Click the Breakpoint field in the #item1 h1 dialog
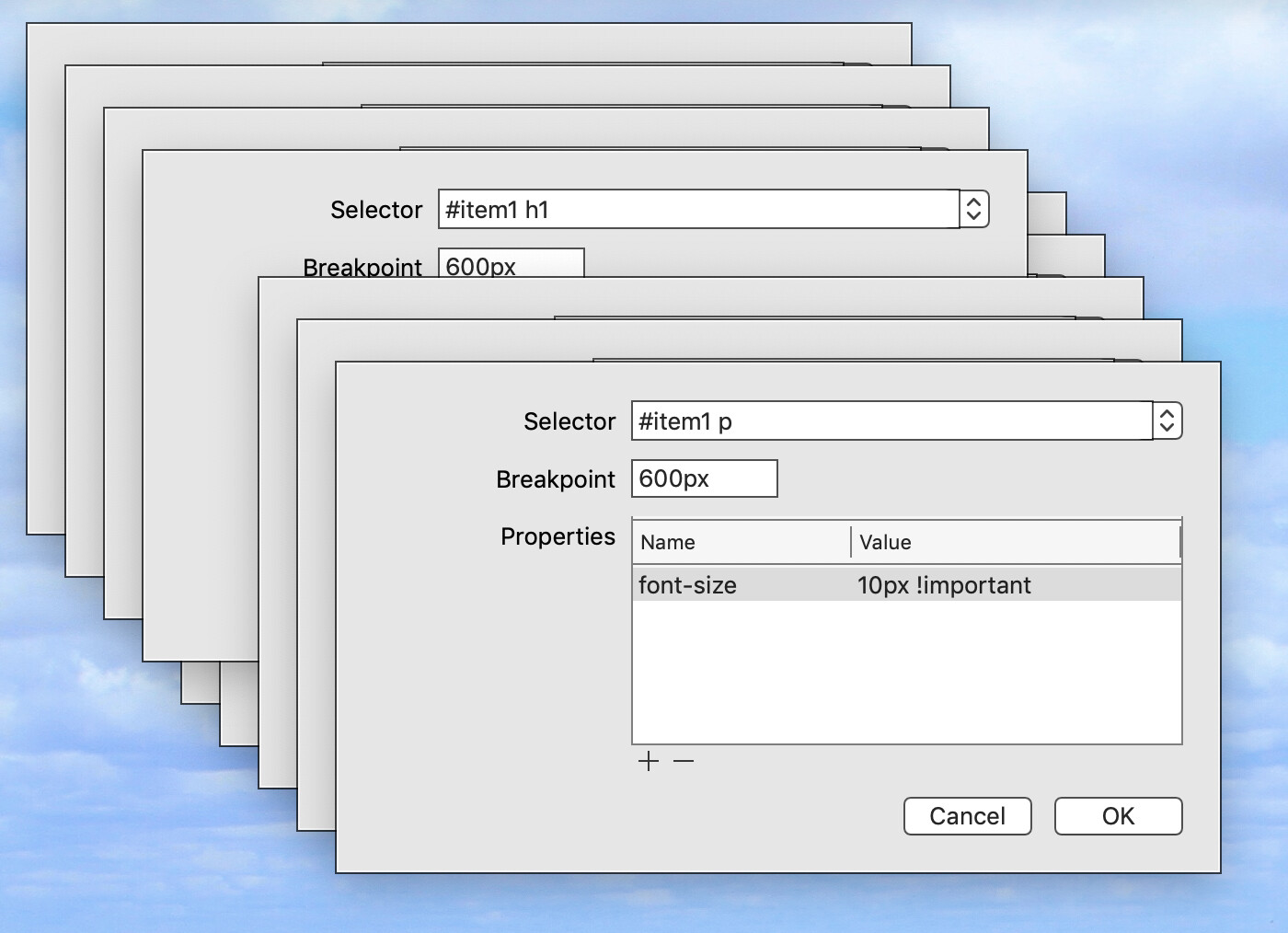The image size is (1288, 933). coord(511,264)
